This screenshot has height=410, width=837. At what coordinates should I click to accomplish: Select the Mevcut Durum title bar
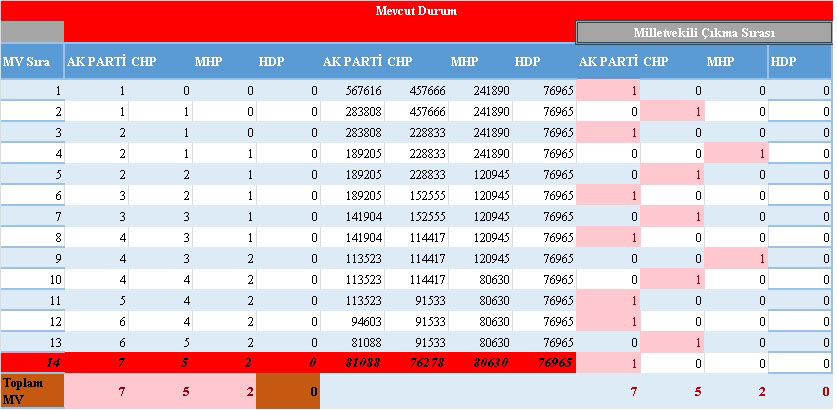(x=416, y=11)
